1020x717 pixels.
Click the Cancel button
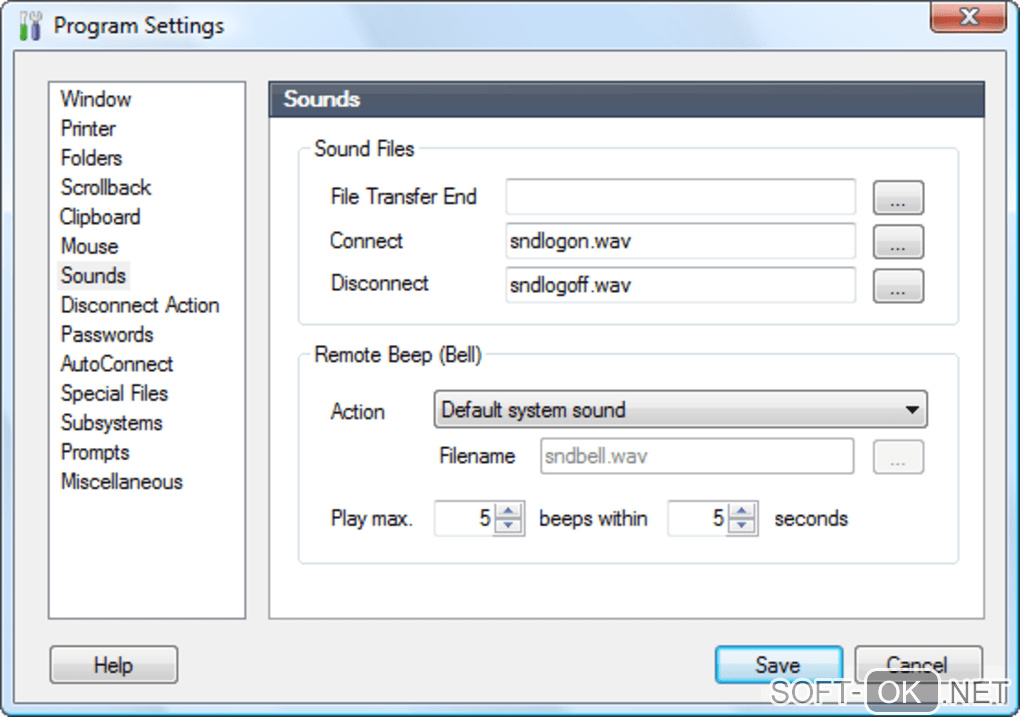917,665
